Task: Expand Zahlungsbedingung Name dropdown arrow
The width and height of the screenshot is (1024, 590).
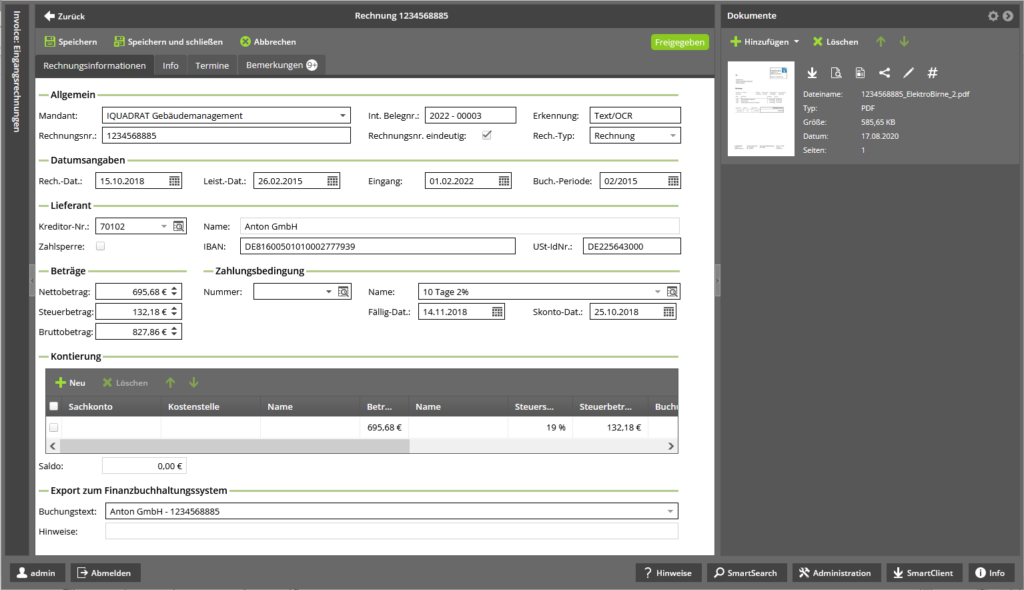Action: (658, 291)
